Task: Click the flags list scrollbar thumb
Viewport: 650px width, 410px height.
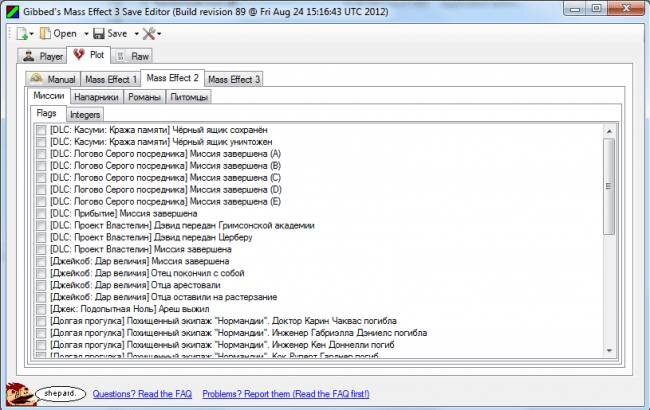Action: pyautogui.click(x=609, y=187)
